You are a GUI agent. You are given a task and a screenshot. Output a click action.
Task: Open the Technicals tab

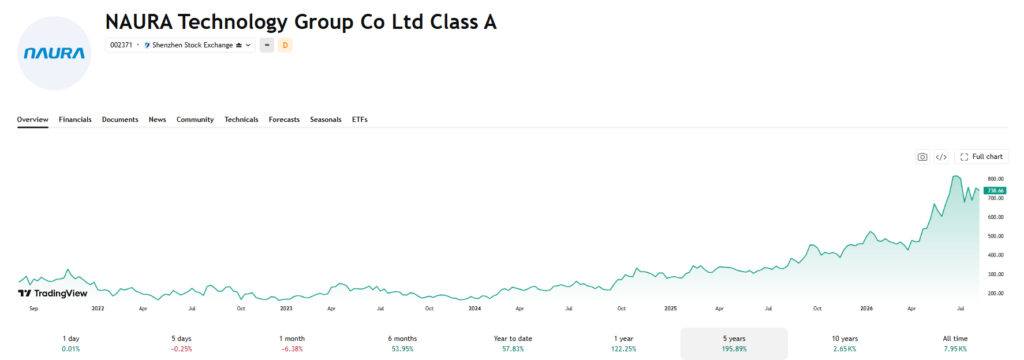click(241, 120)
